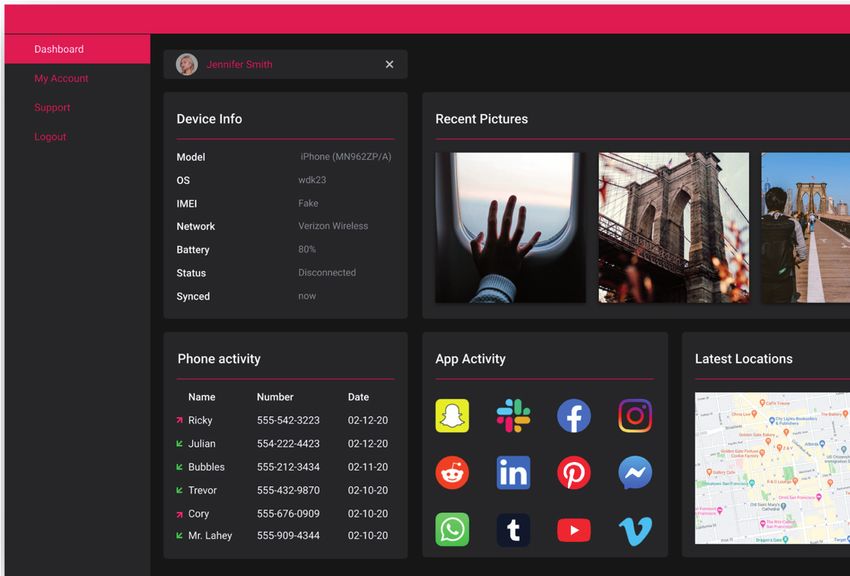
Task: Open the Reddit app activity
Action: click(452, 473)
